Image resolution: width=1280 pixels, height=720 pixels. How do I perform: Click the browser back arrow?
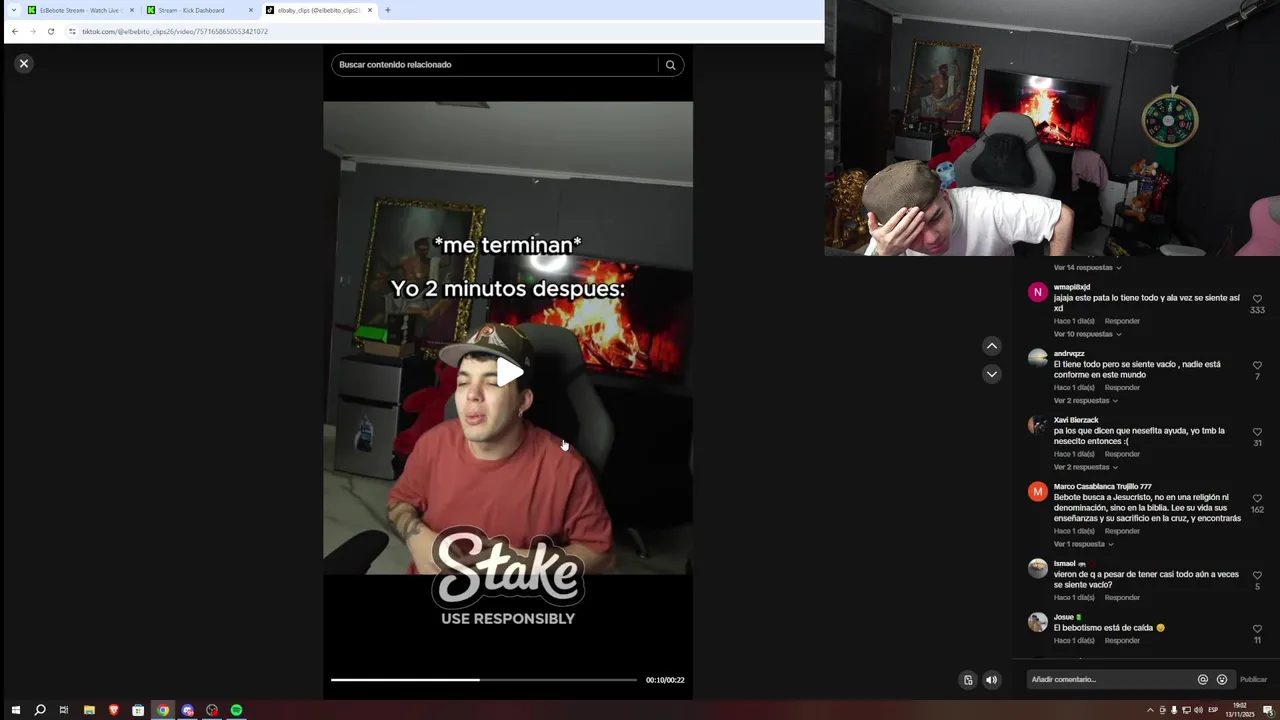[14, 31]
